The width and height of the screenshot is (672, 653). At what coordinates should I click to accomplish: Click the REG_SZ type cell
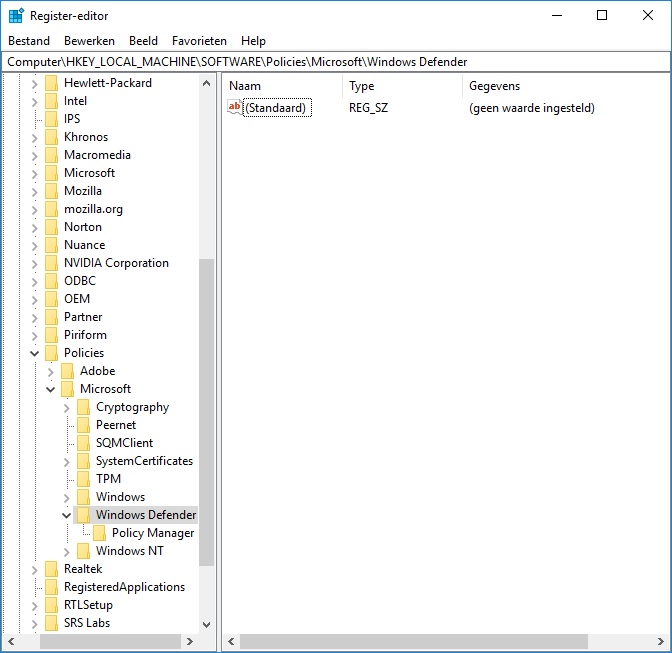(369, 108)
